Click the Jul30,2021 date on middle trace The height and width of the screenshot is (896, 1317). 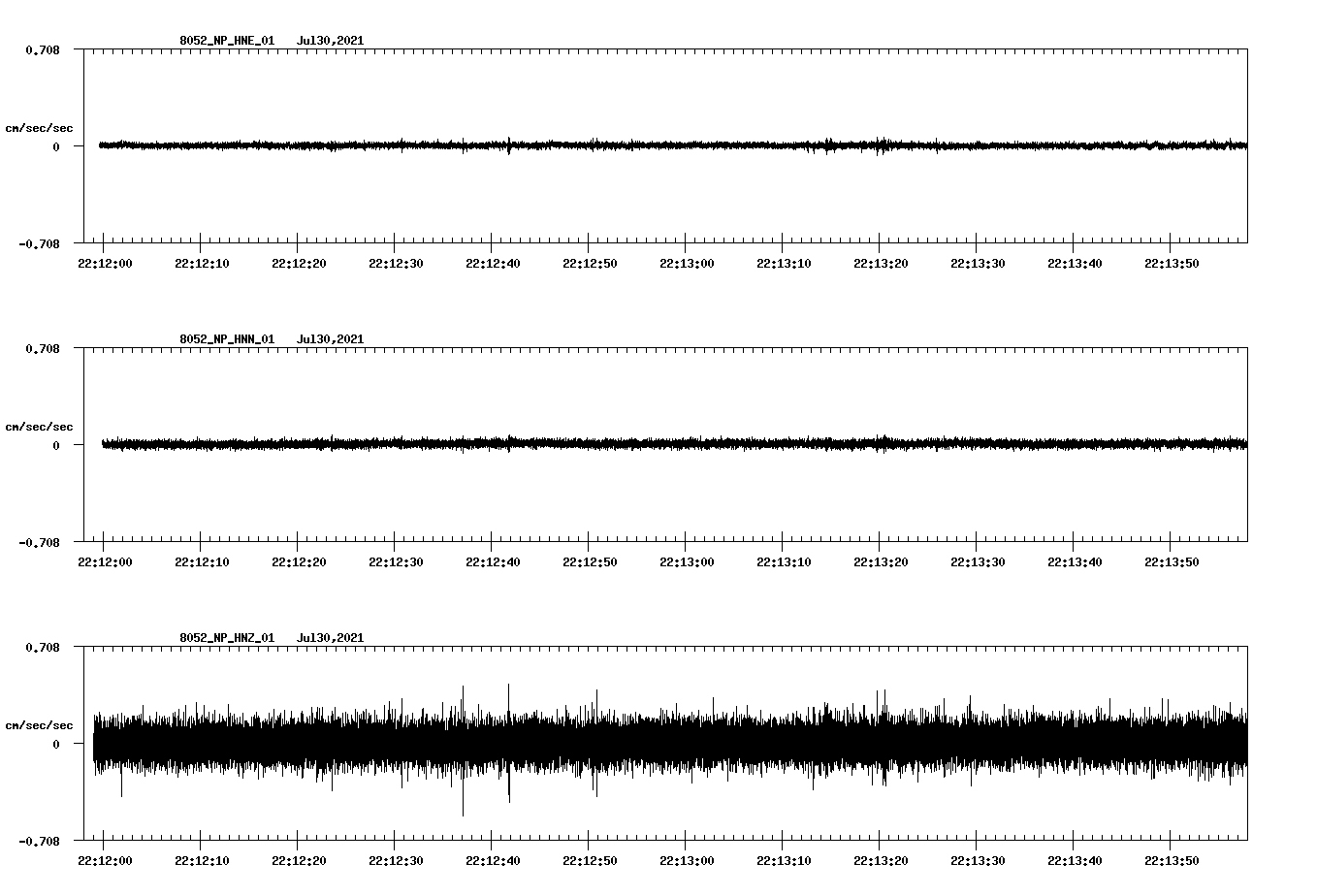pyautogui.click(x=329, y=338)
